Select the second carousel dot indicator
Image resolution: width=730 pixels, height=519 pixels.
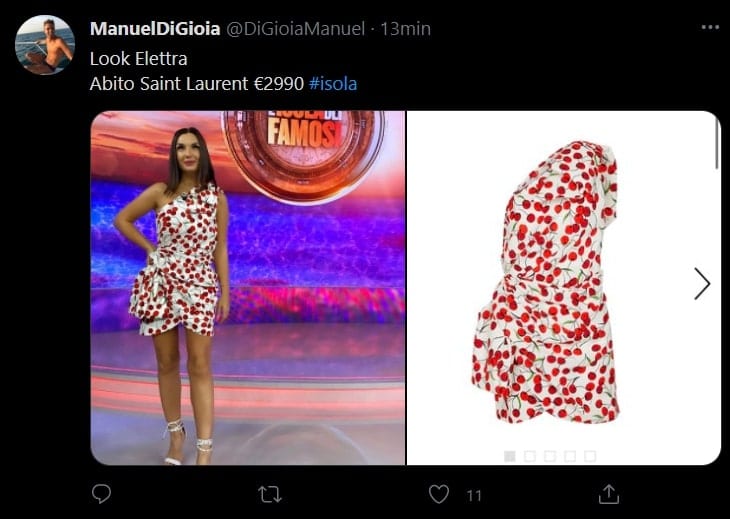point(530,456)
